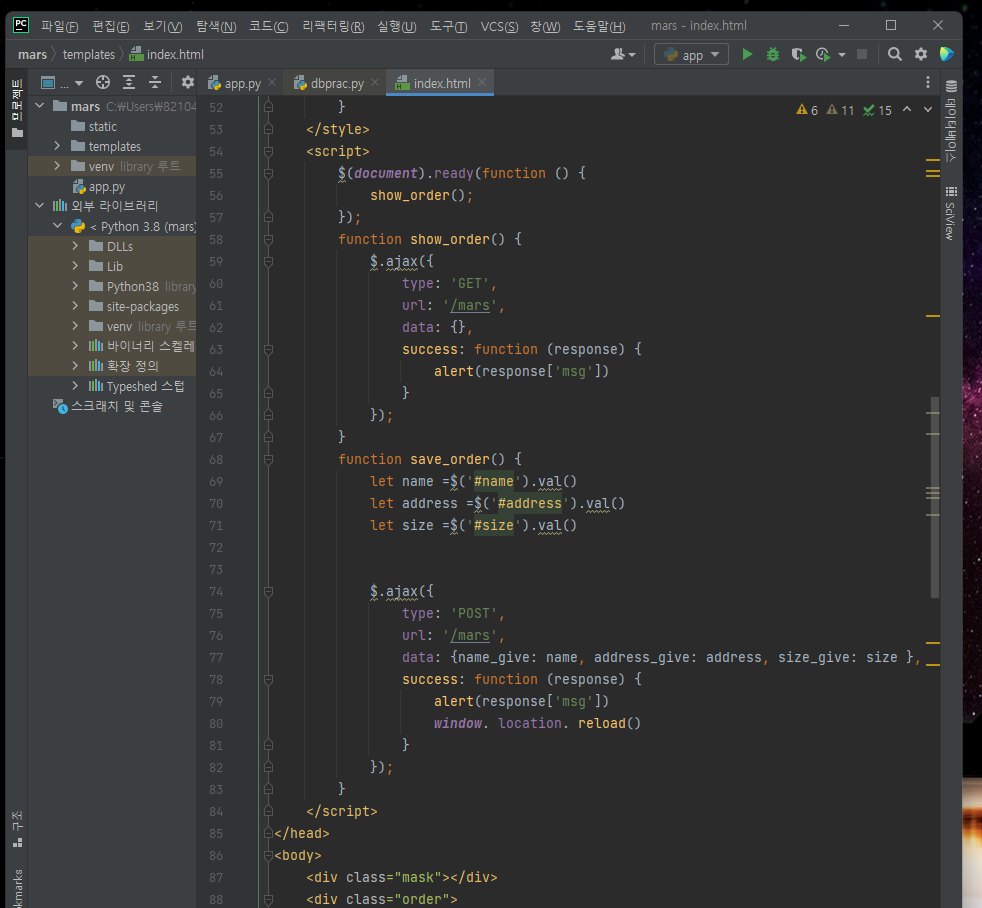This screenshot has width=982, height=908.
Task: Open the Structure tool window
Action: click(18, 828)
